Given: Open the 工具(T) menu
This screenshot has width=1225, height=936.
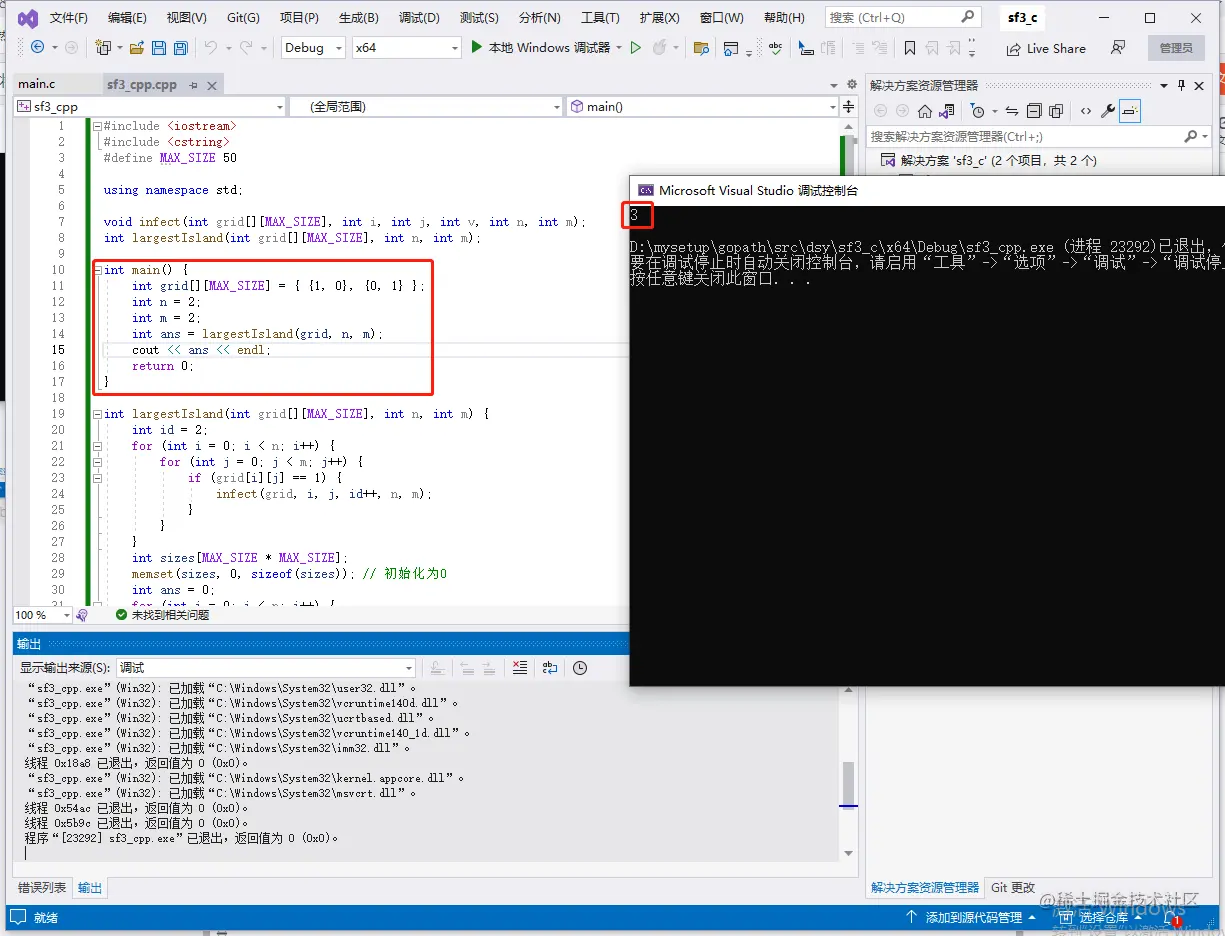Looking at the screenshot, I should [x=600, y=18].
